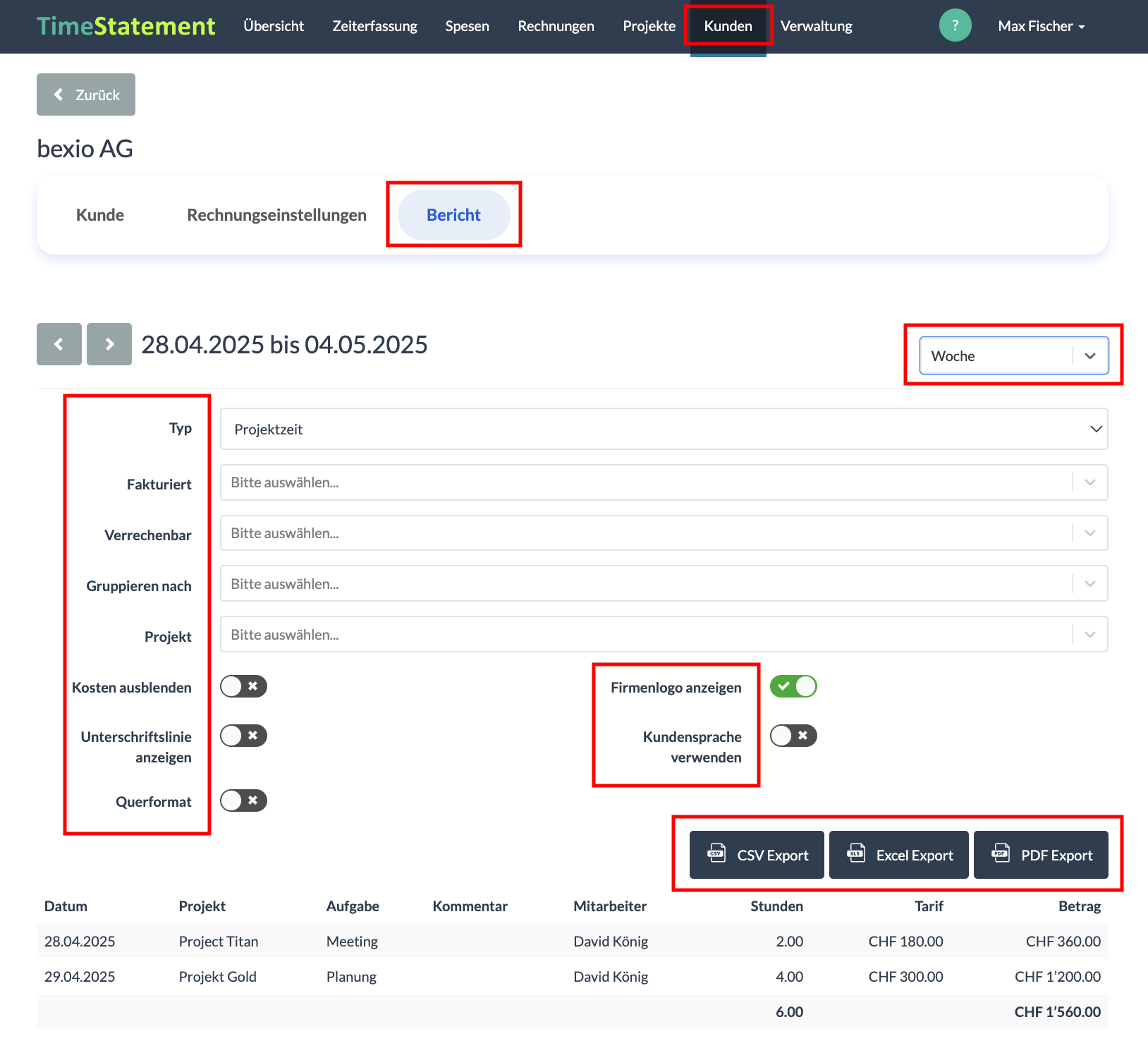Disable the Firmenlogo anzeigen toggle
The height and width of the screenshot is (1041, 1148).
793,686
